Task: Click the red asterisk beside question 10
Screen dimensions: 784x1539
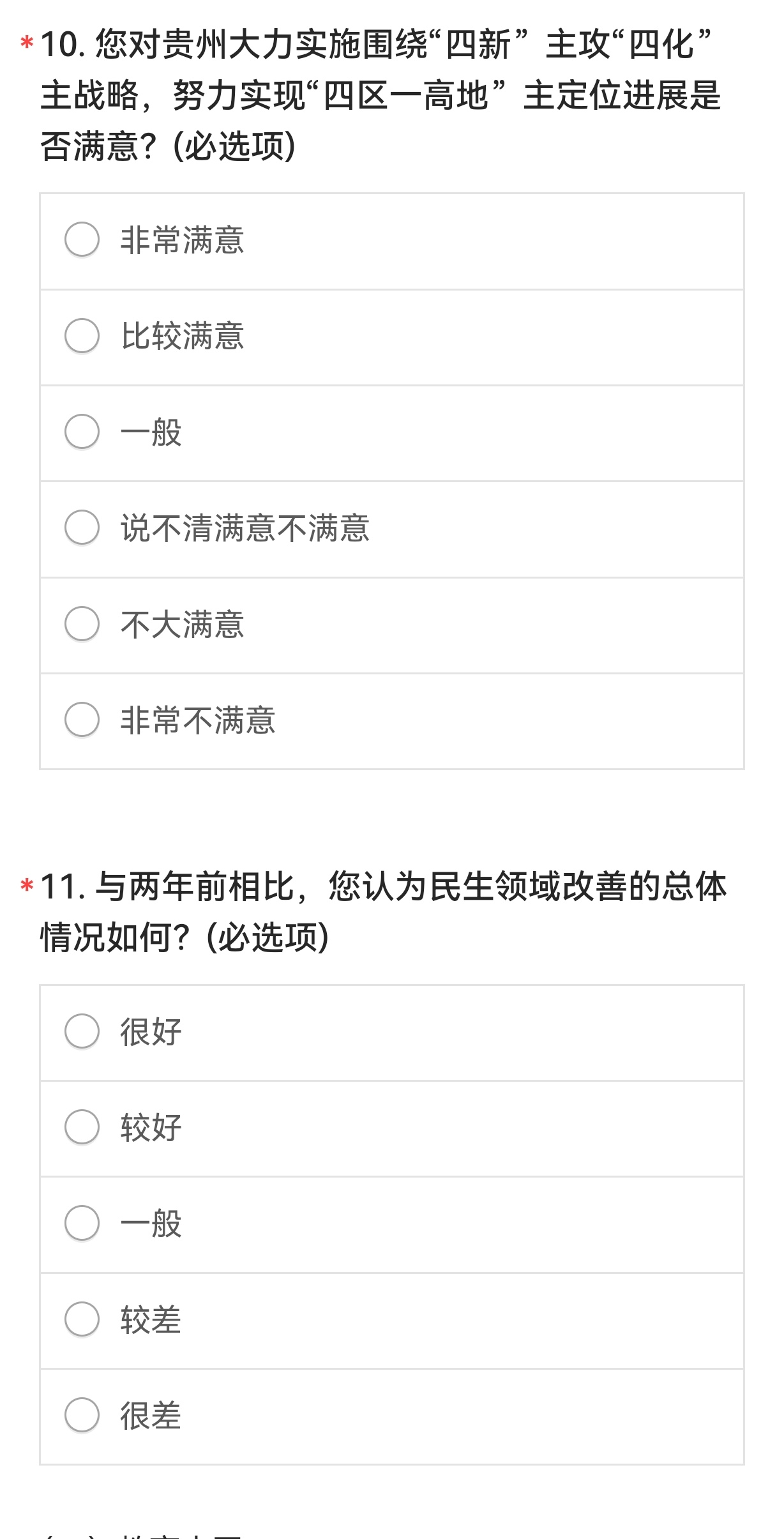Action: [27, 44]
